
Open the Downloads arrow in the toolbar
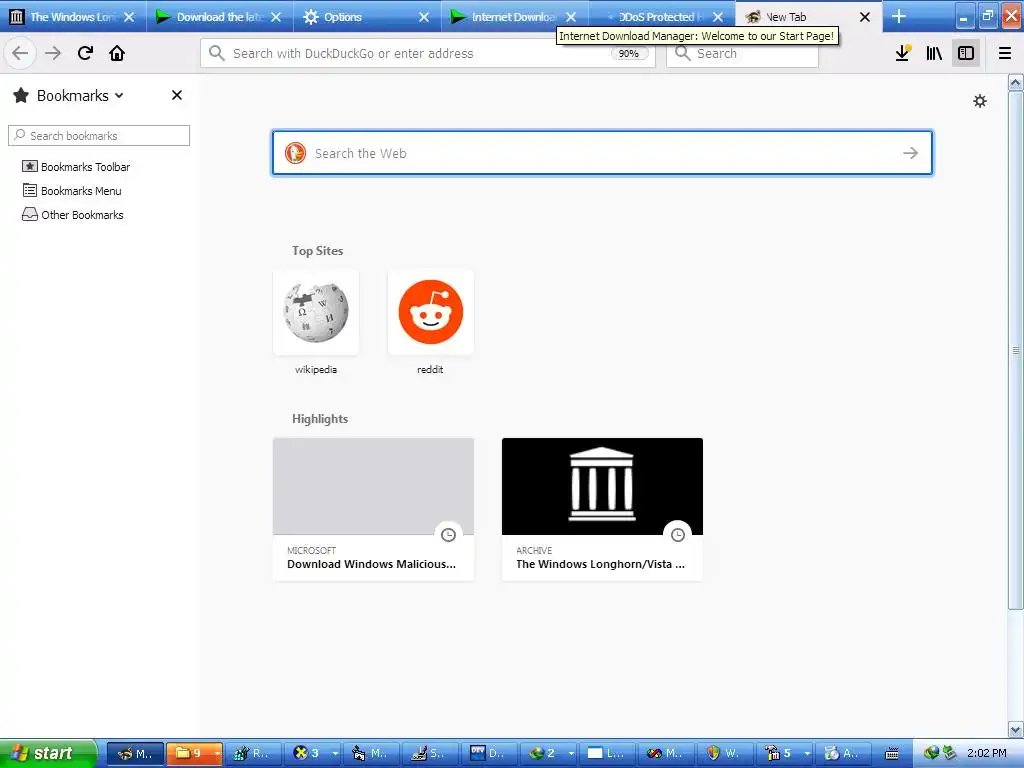(x=903, y=53)
